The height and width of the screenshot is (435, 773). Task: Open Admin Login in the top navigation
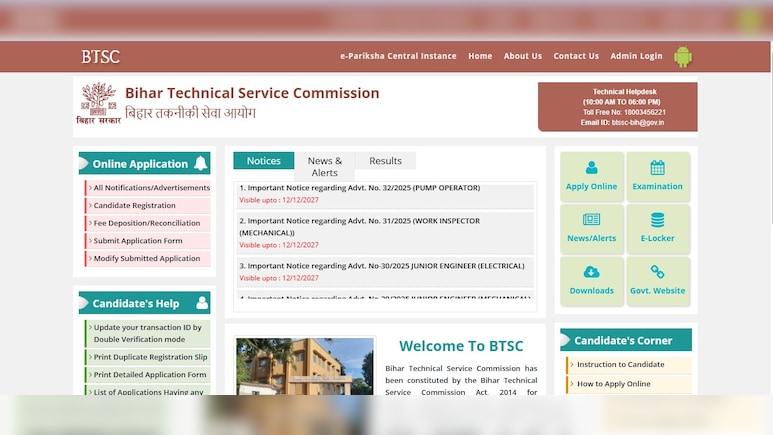(636, 56)
